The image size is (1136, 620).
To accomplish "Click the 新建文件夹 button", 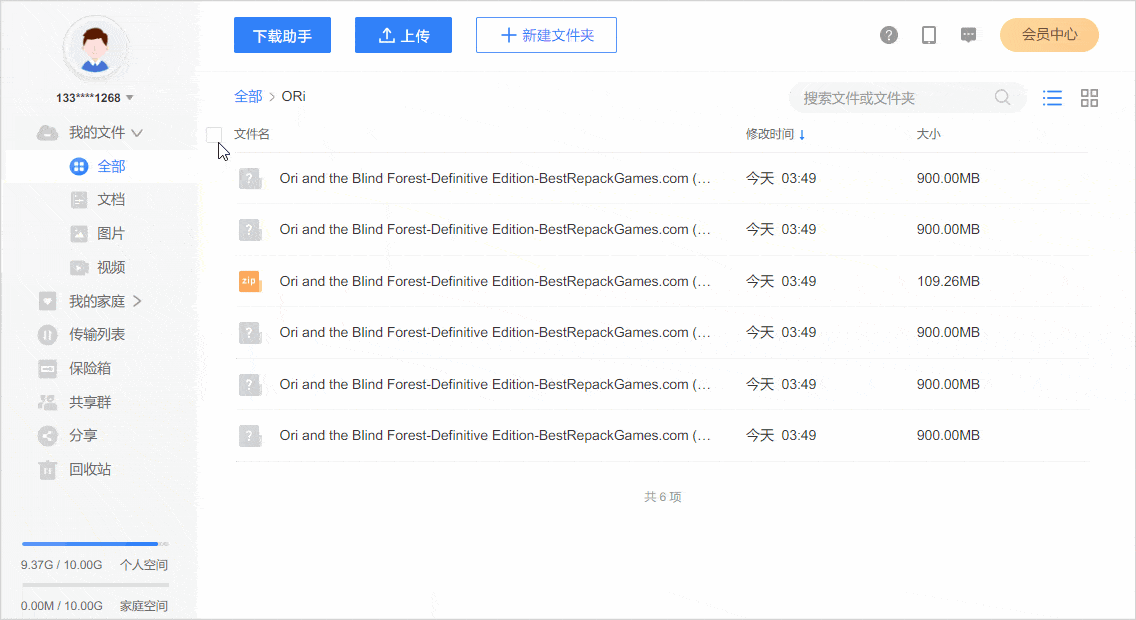I will [x=546, y=35].
